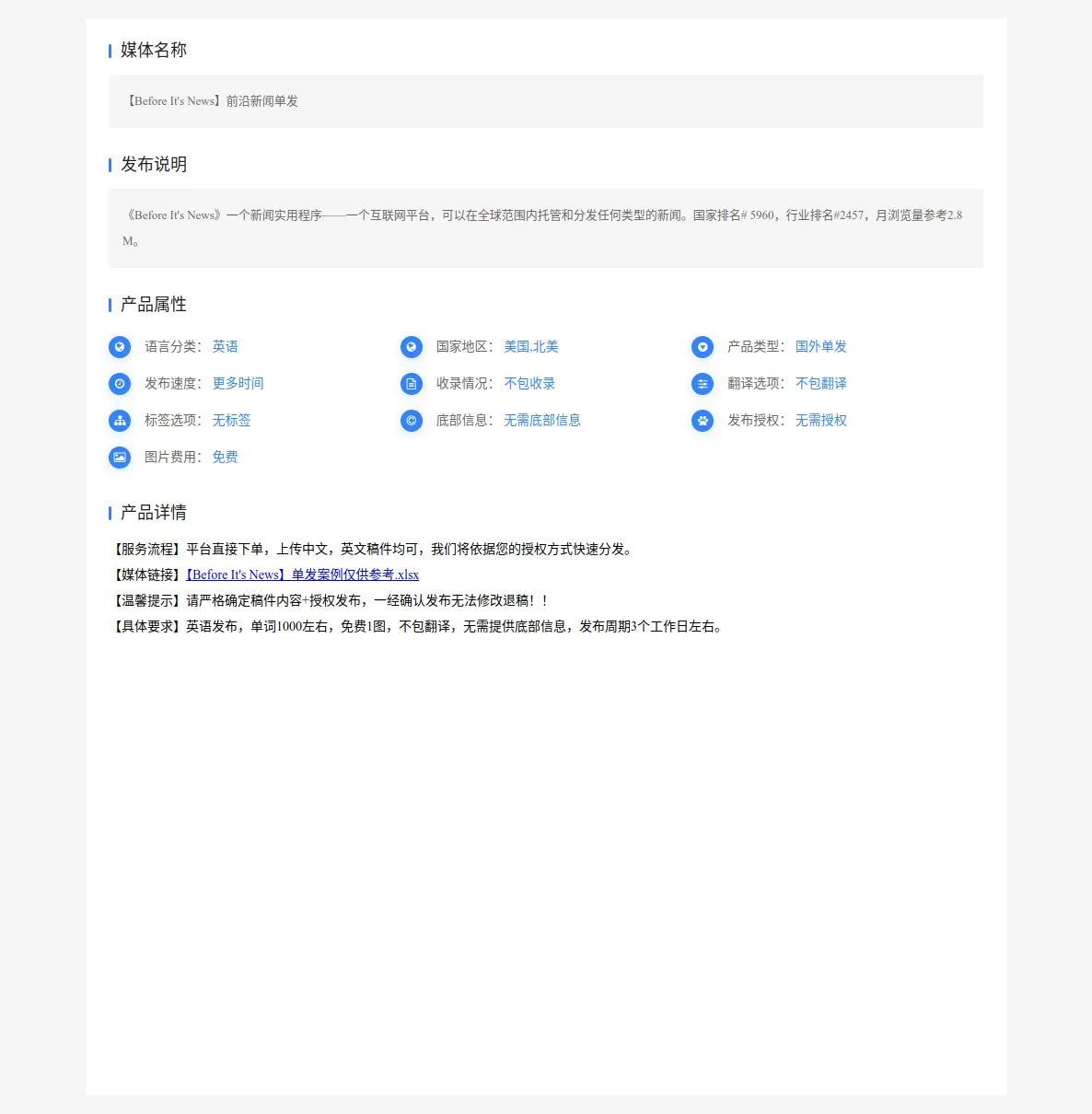Click the 发布说明 section heading
Screen dimensions: 1092x1114
[154, 165]
